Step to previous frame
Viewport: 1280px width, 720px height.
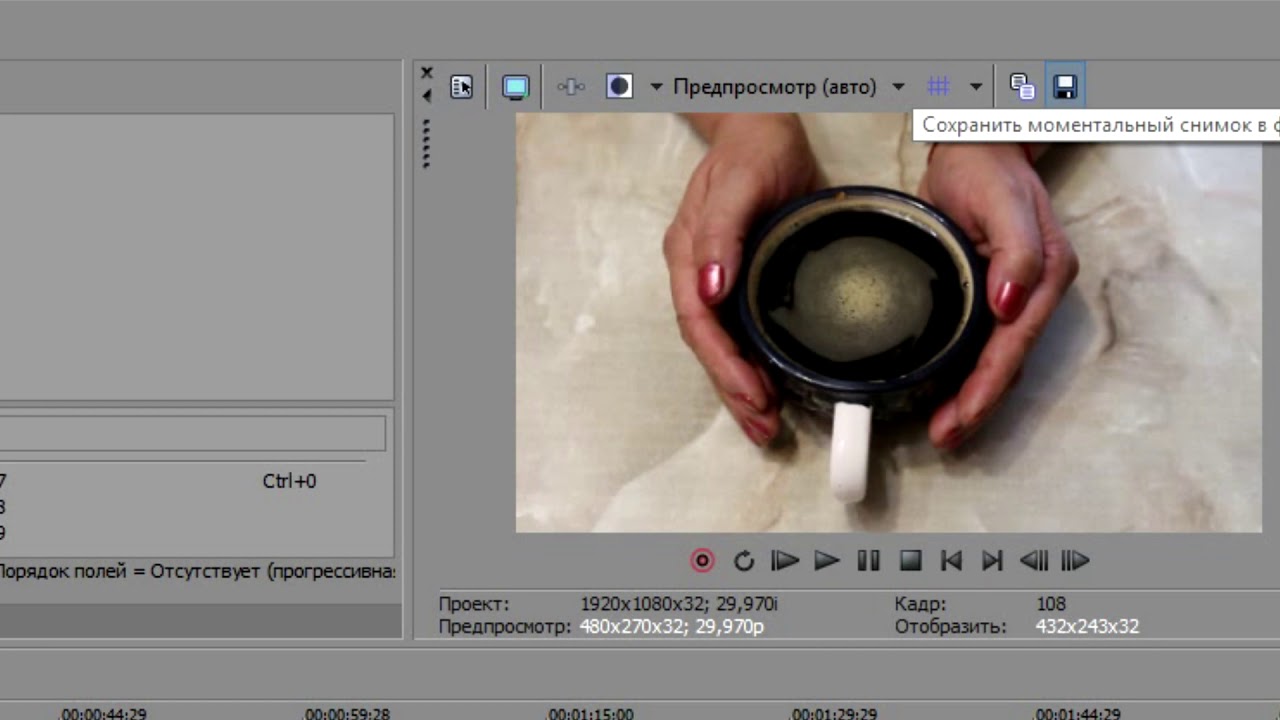(1034, 561)
